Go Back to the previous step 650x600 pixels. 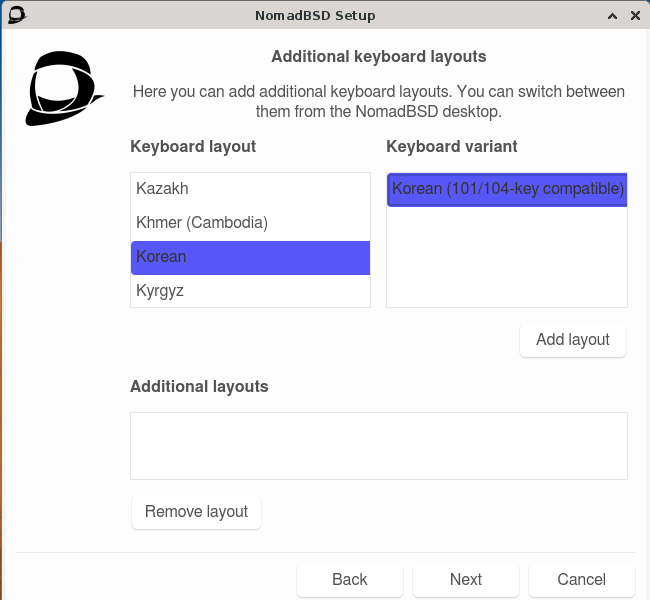click(x=350, y=580)
